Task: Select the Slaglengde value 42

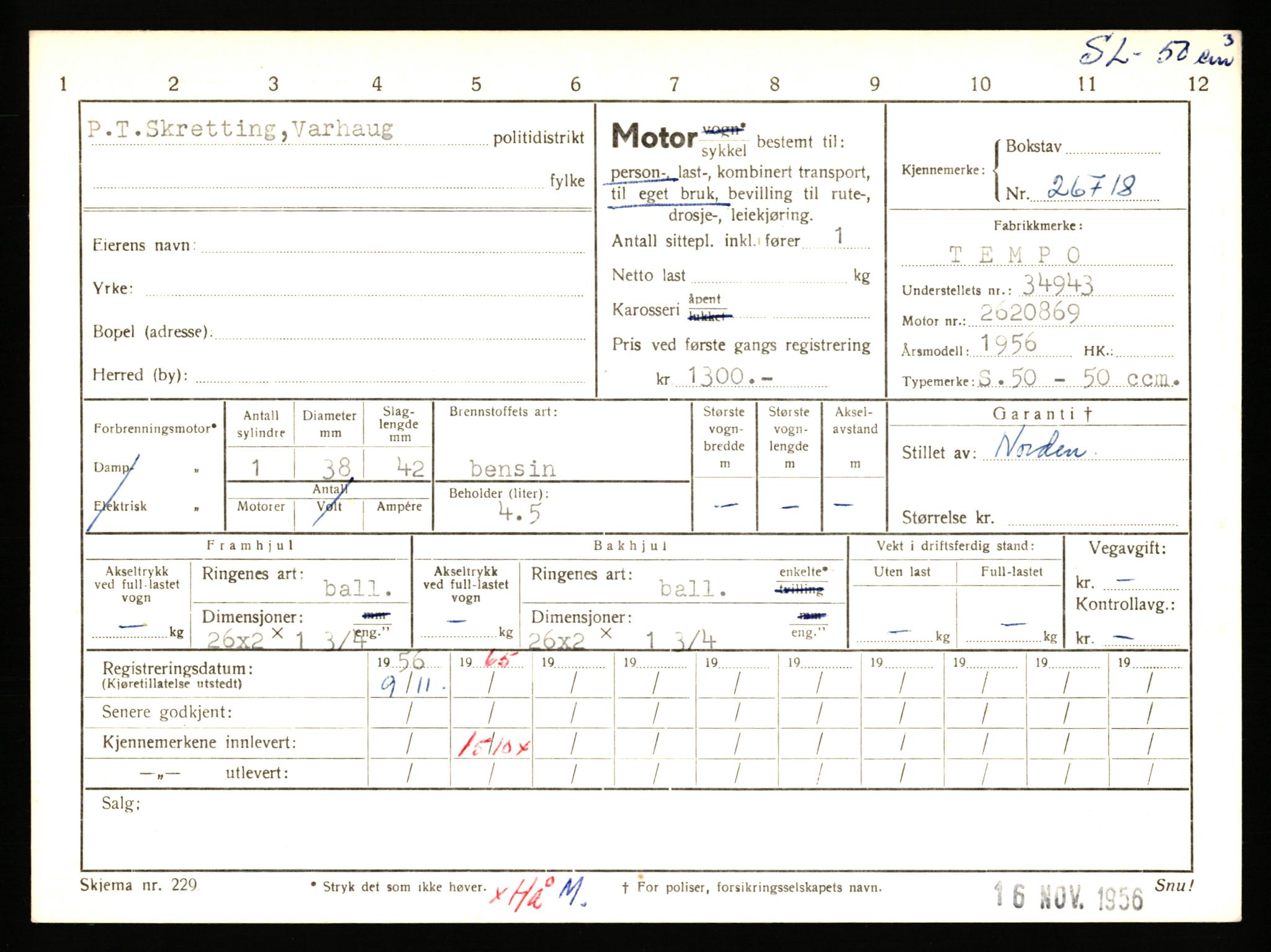Action: tap(411, 468)
